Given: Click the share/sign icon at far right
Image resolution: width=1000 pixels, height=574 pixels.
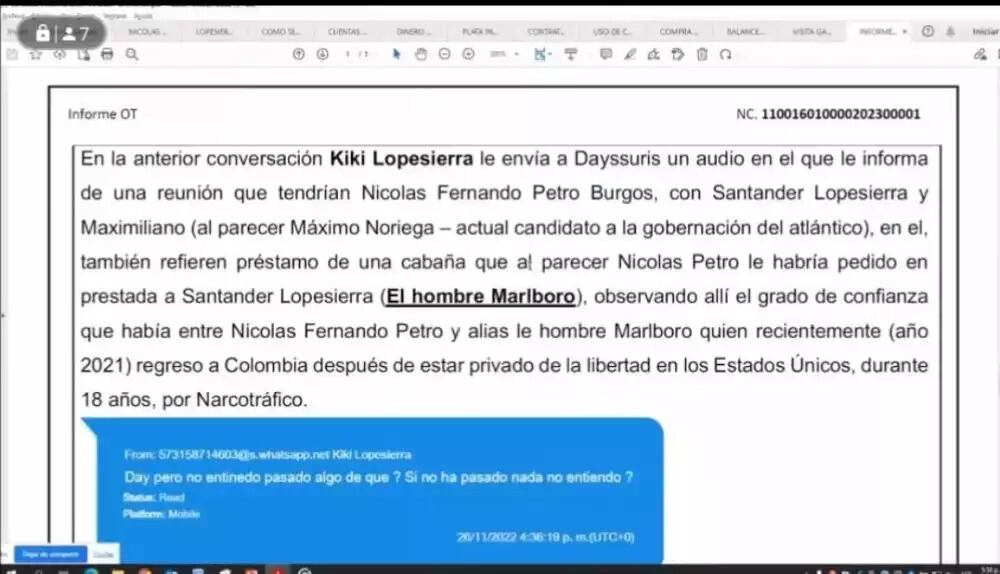Looking at the screenshot, I should click(980, 55).
